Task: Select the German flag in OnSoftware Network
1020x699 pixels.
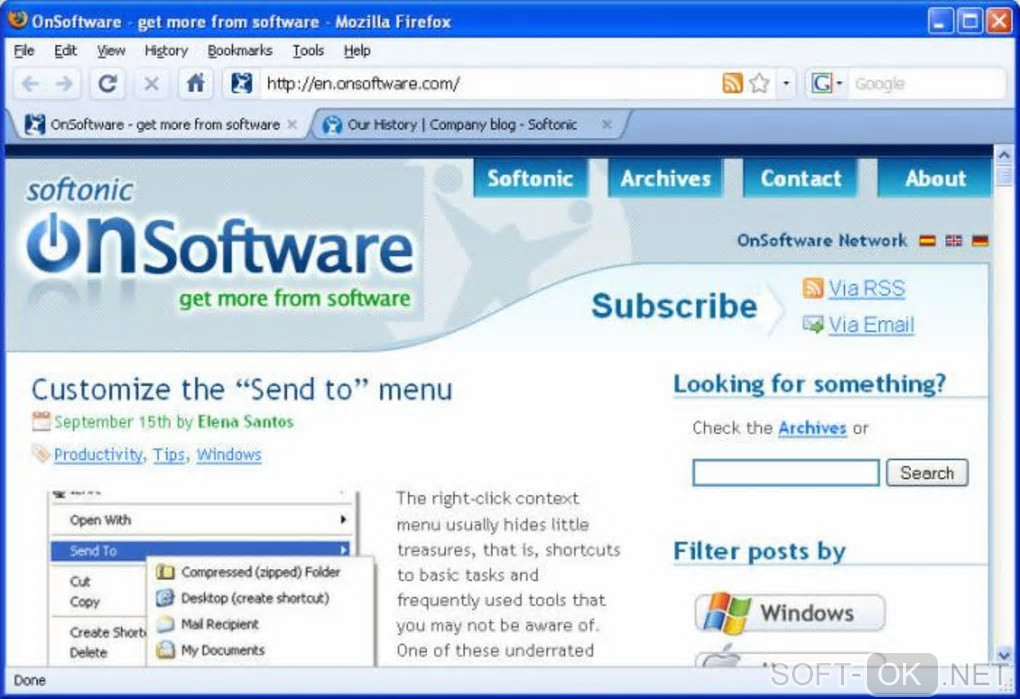Action: coord(980,241)
